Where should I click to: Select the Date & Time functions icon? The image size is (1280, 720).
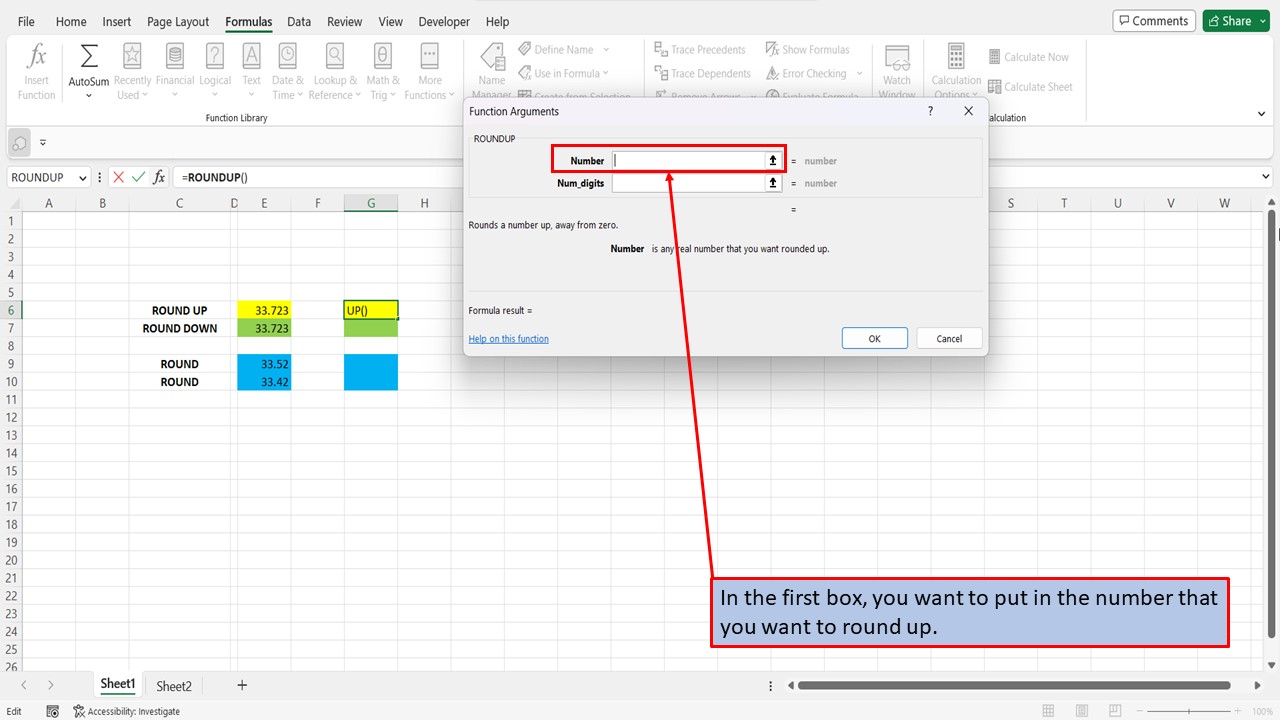pyautogui.click(x=287, y=68)
